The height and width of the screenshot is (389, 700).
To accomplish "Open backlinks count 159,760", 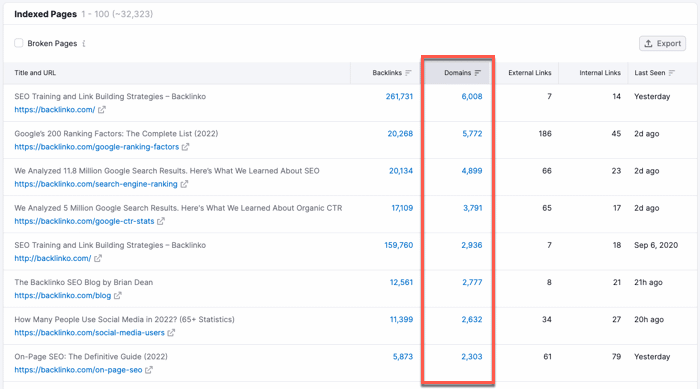I will (x=399, y=245).
